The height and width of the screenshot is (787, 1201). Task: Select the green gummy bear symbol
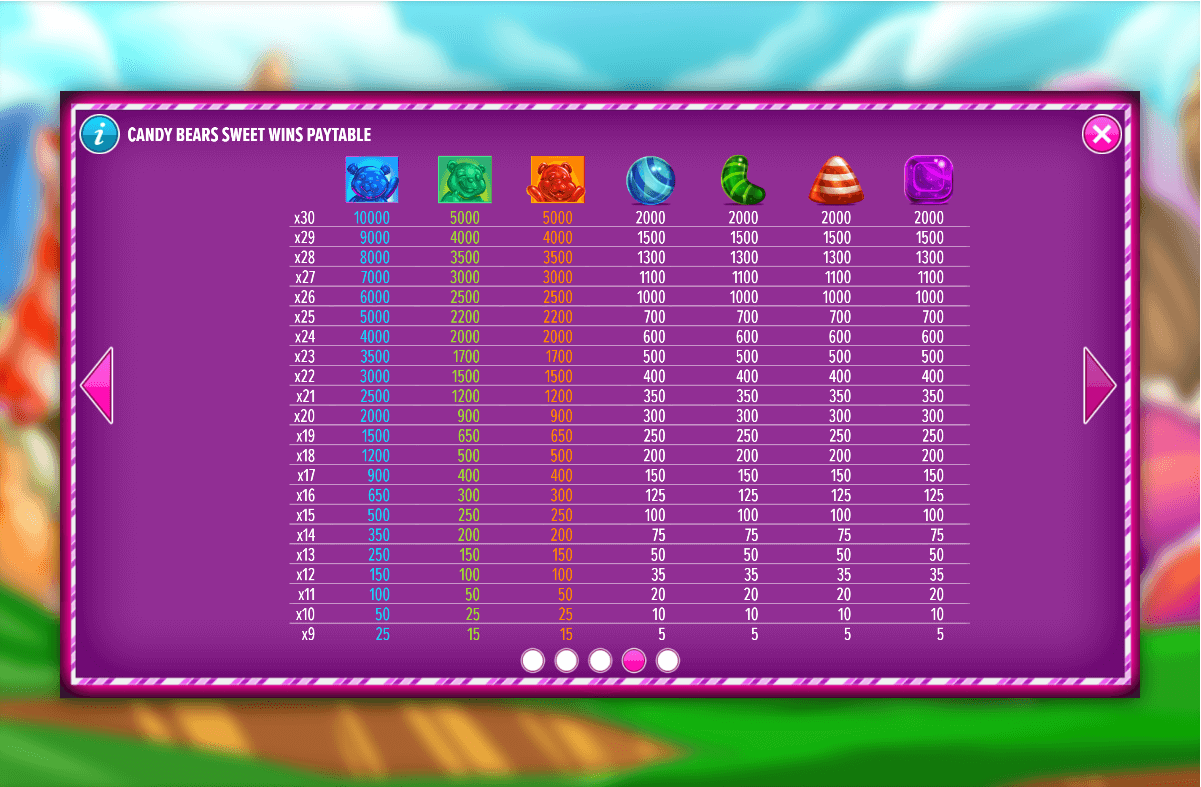[464, 178]
